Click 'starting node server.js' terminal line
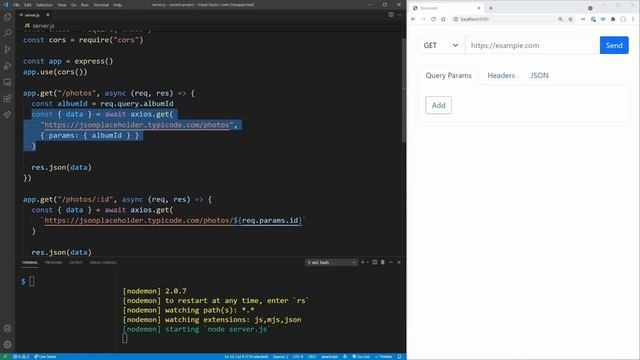The width and height of the screenshot is (640, 360). (x=196, y=329)
